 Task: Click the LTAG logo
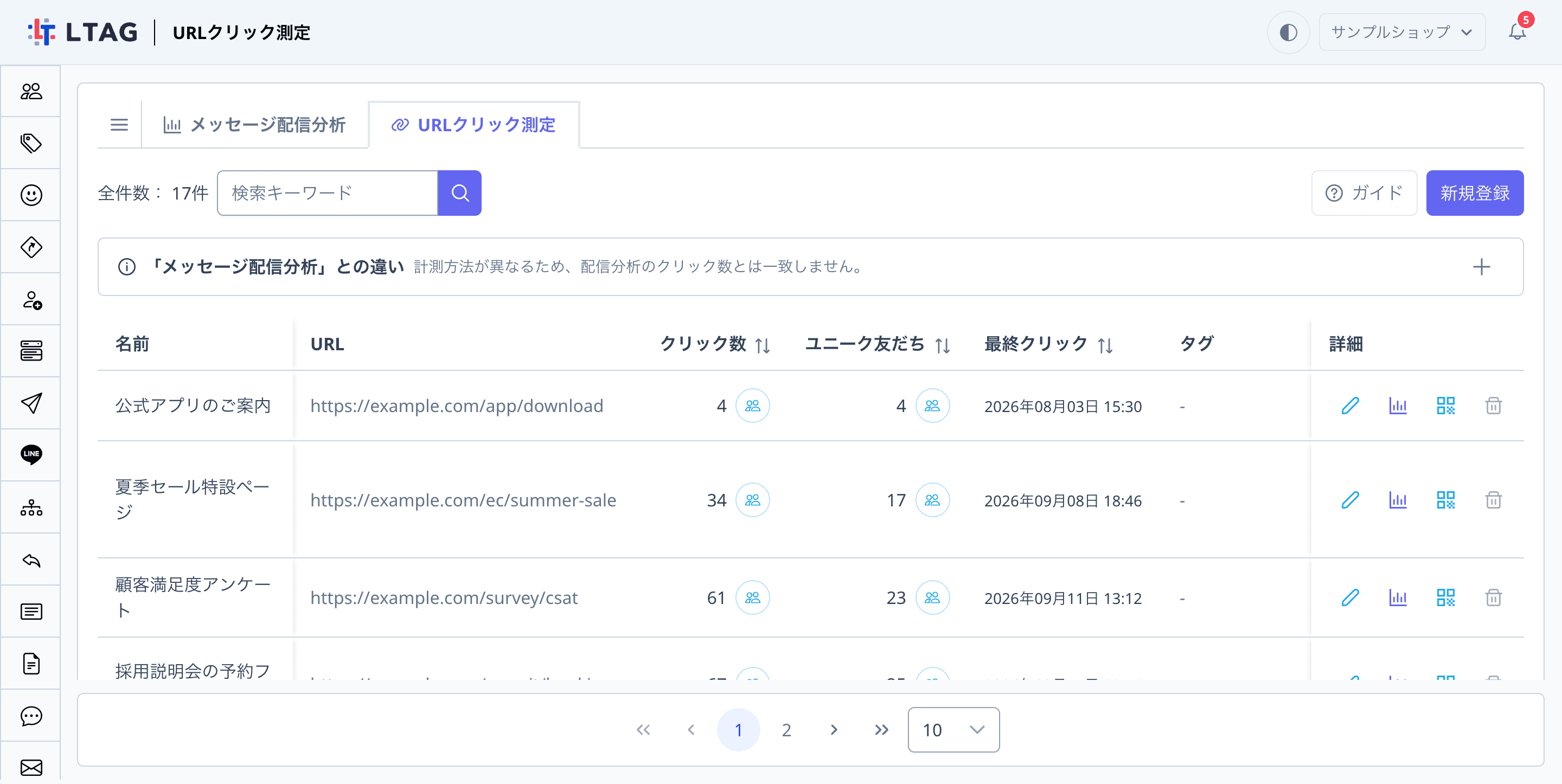click(83, 32)
